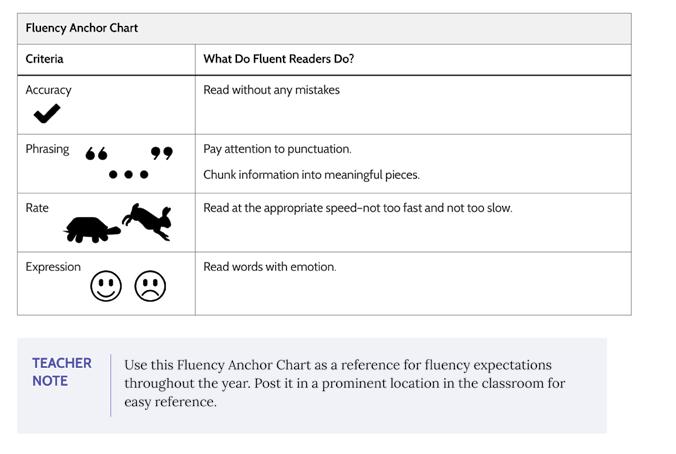Click the "Expression" criteria label

pyautogui.click(x=53, y=267)
